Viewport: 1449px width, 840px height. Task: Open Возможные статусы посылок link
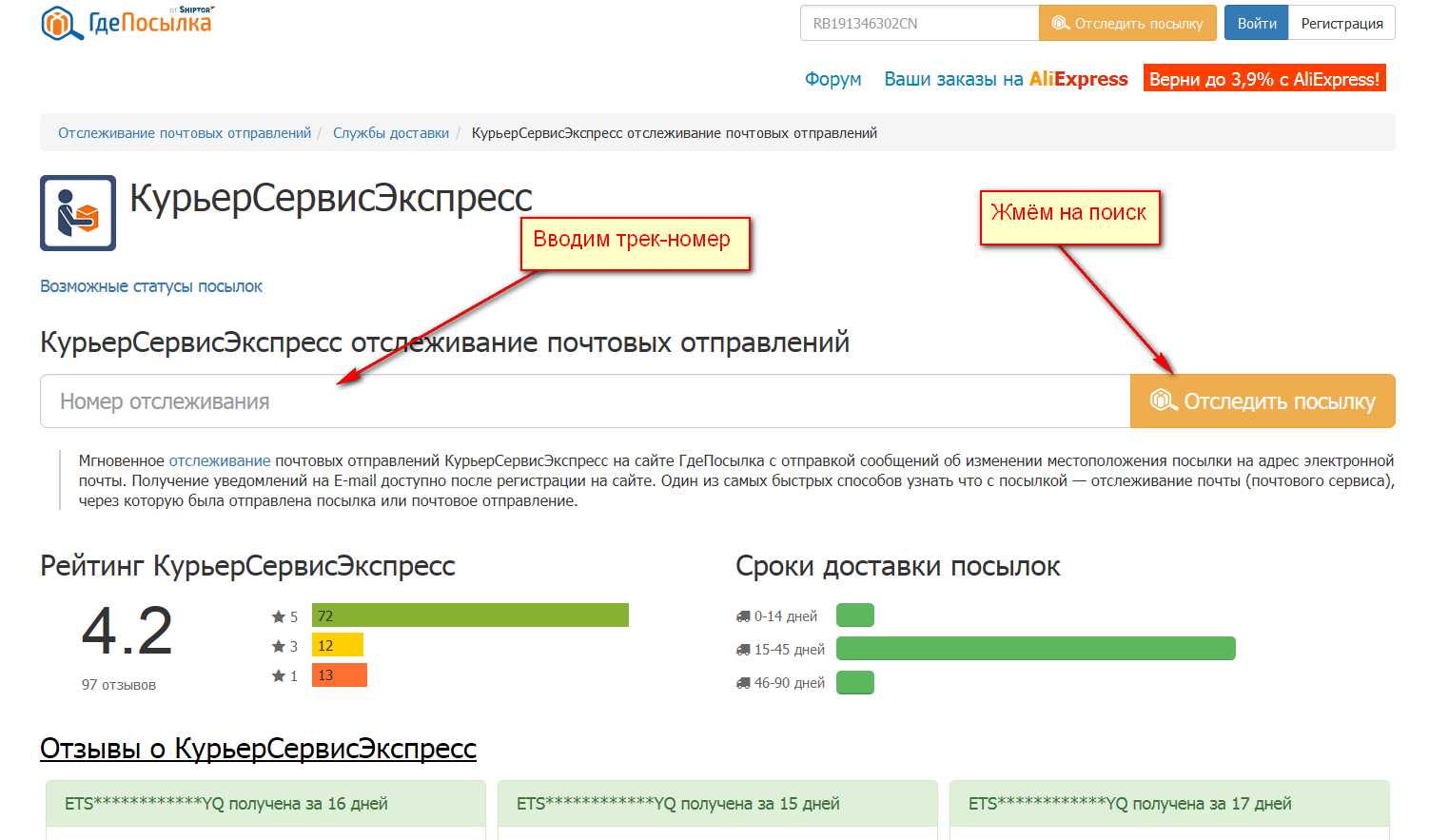[x=151, y=286]
